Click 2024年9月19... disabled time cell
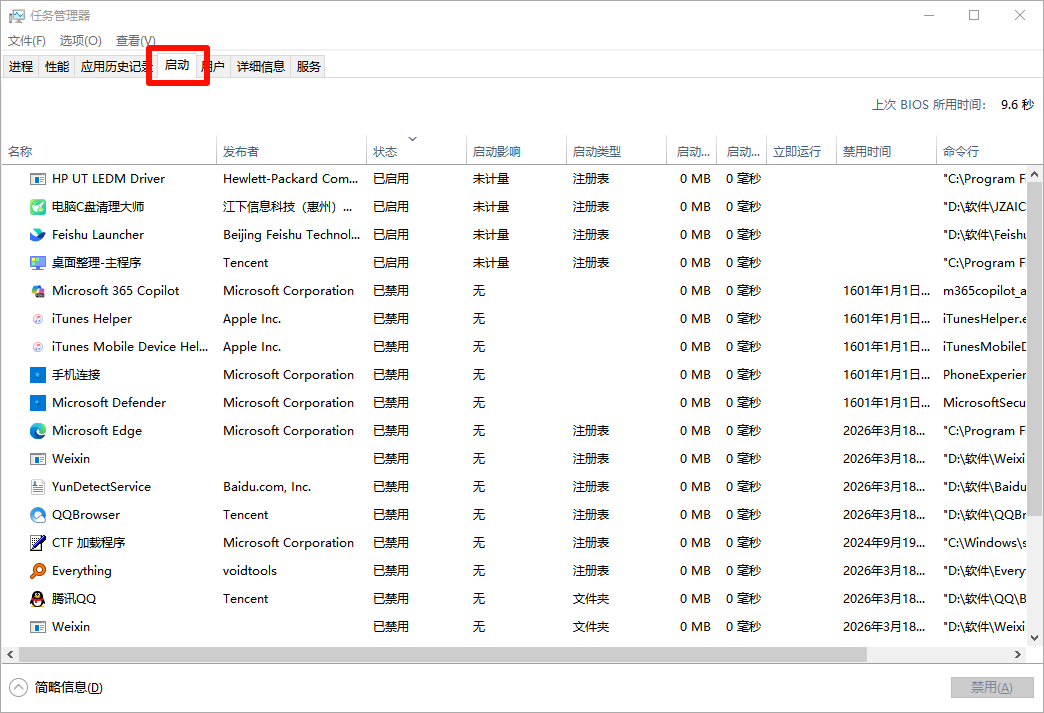The image size is (1044, 713). tap(884, 543)
